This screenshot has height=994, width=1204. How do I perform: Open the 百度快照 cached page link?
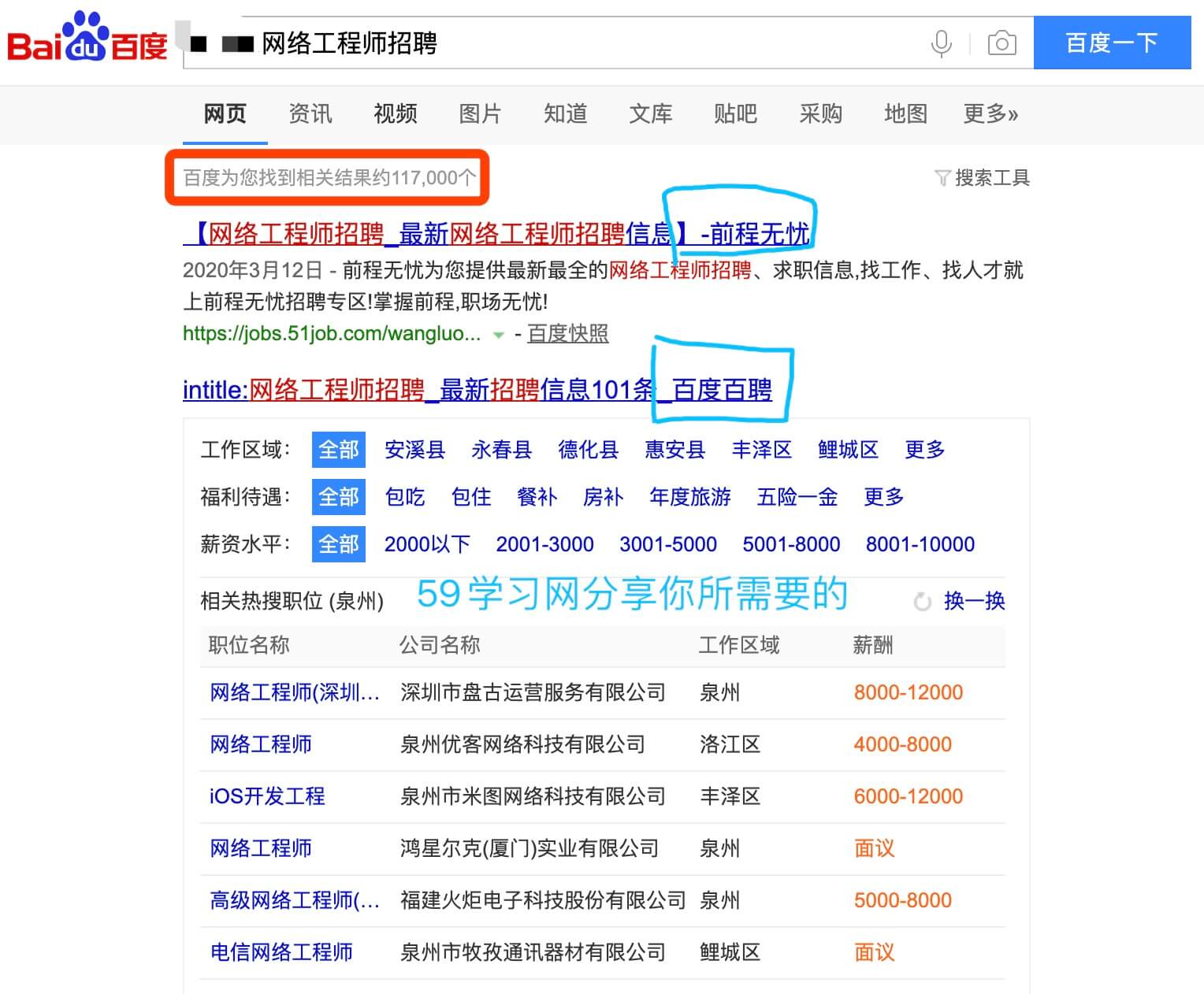tap(567, 334)
